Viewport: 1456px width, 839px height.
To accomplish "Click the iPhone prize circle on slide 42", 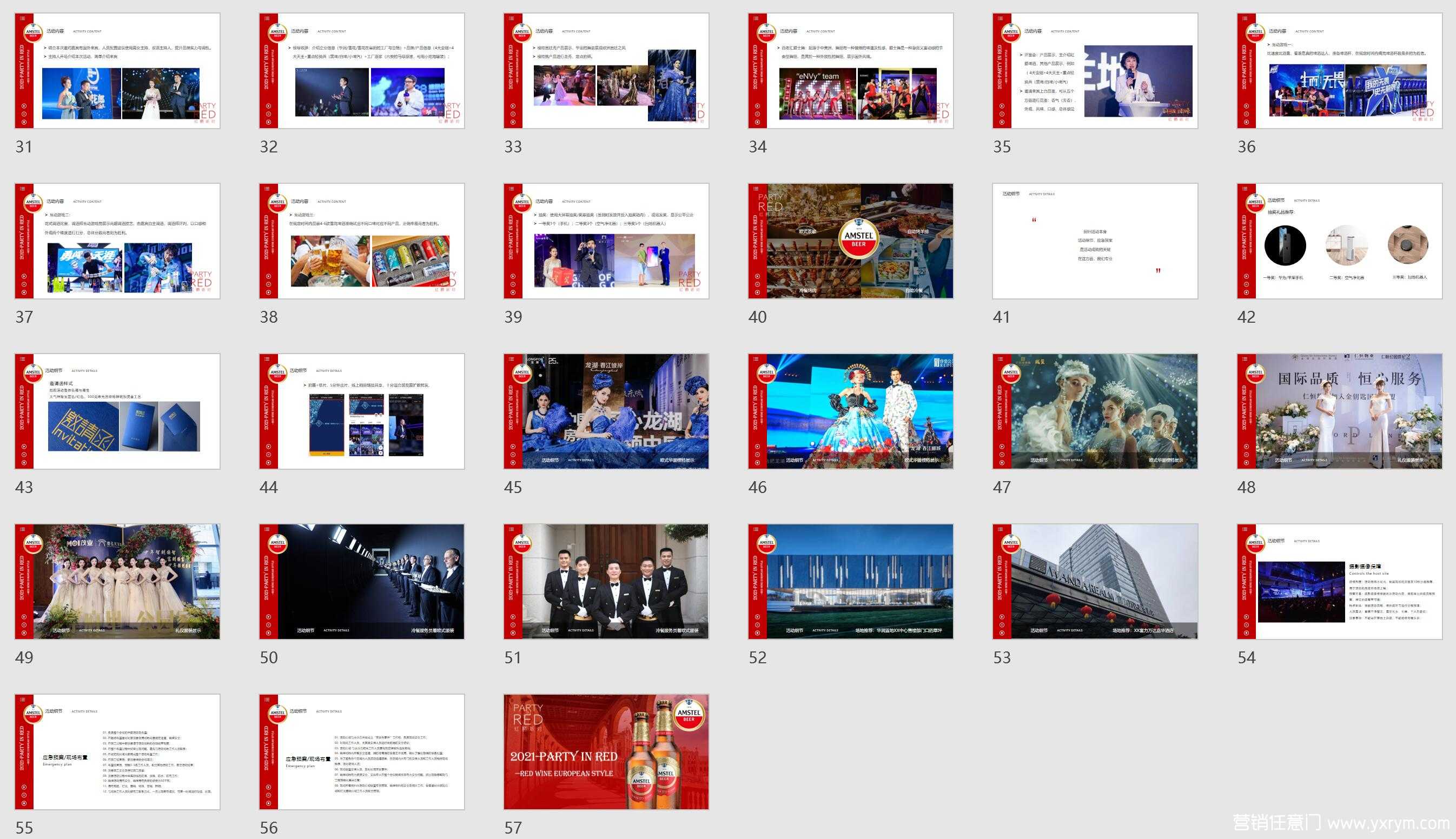I will point(1285,245).
